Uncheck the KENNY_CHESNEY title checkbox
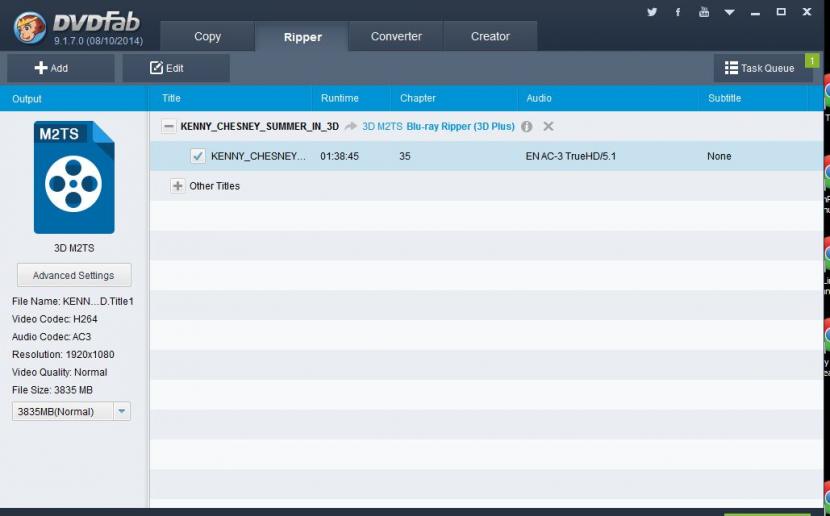830x516 pixels. (197, 156)
